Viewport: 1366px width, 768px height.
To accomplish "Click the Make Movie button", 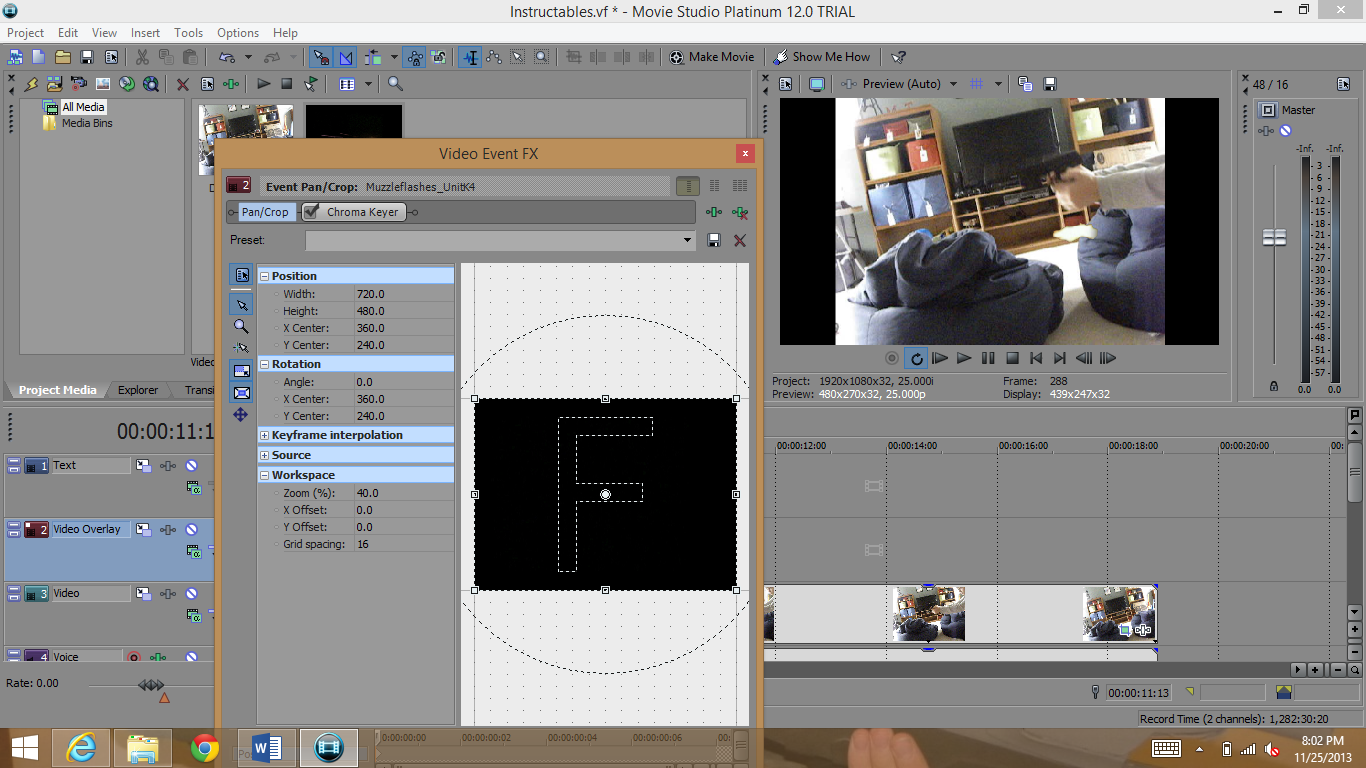I will 712,57.
